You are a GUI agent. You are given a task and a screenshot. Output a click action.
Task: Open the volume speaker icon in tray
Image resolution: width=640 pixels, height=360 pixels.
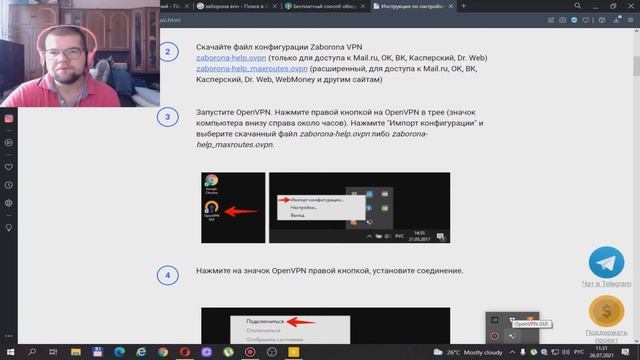(x=566, y=352)
